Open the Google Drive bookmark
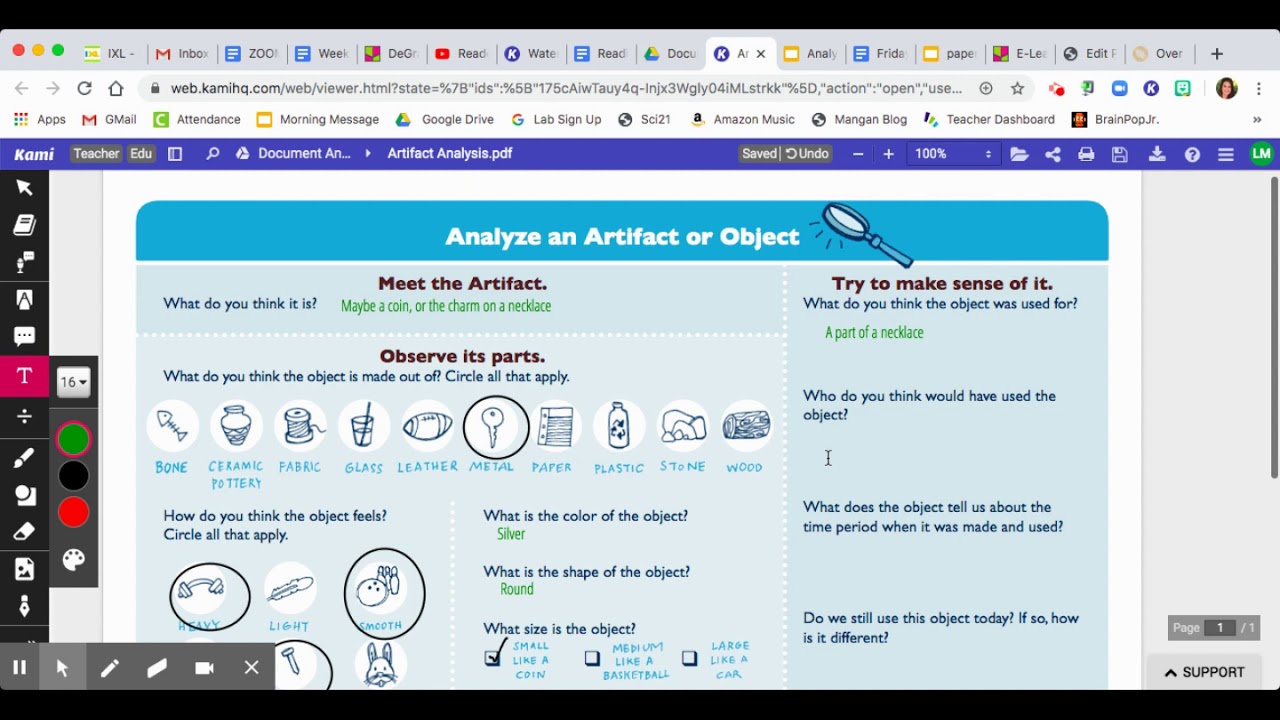Image resolution: width=1280 pixels, height=720 pixels. tap(445, 119)
